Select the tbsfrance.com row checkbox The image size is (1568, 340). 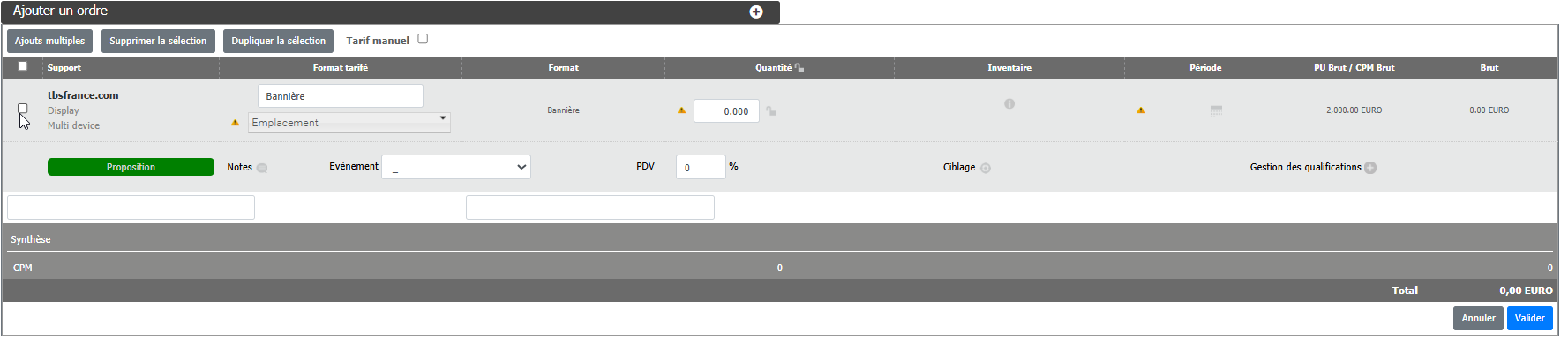(x=23, y=109)
